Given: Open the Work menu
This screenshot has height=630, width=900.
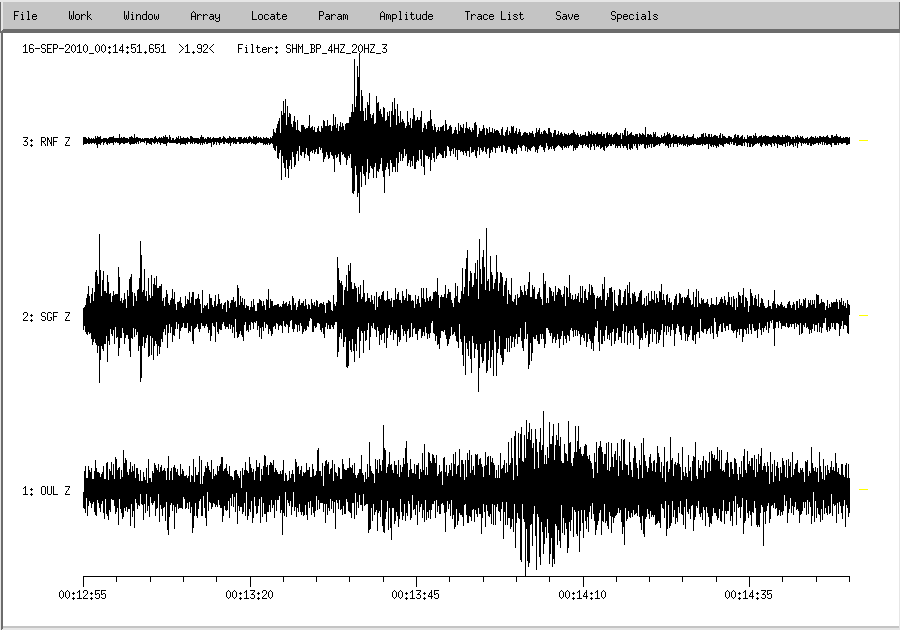Looking at the screenshot, I should (80, 16).
